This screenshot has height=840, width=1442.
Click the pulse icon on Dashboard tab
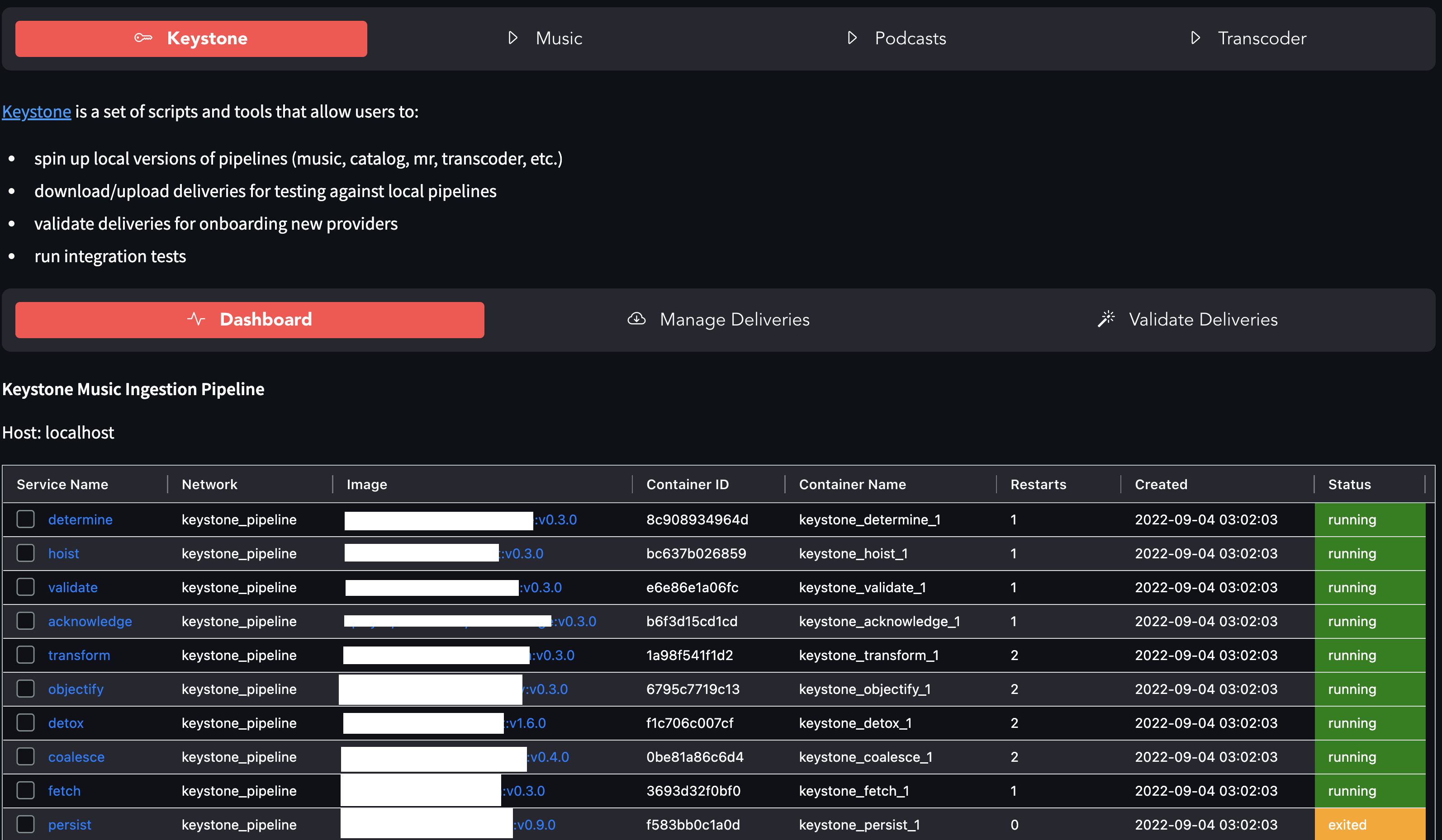pos(196,319)
